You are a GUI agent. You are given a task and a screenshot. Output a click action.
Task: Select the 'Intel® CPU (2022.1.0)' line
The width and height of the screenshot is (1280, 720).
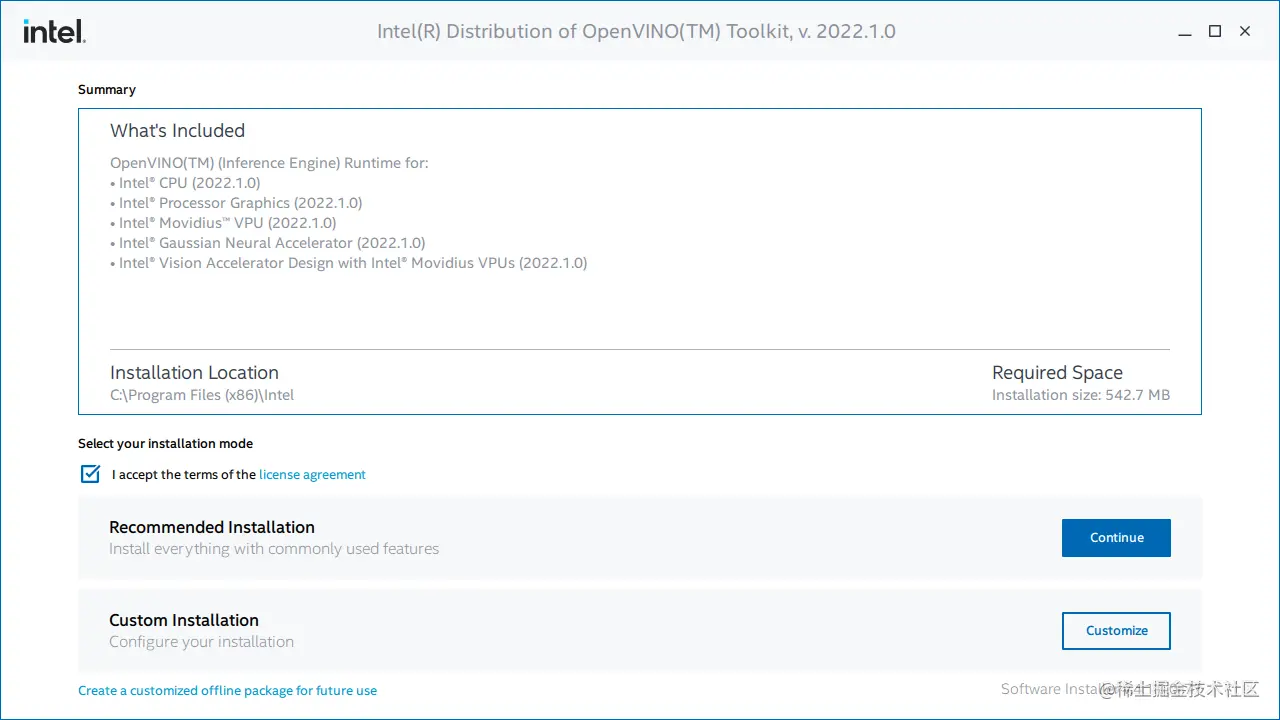(x=185, y=183)
